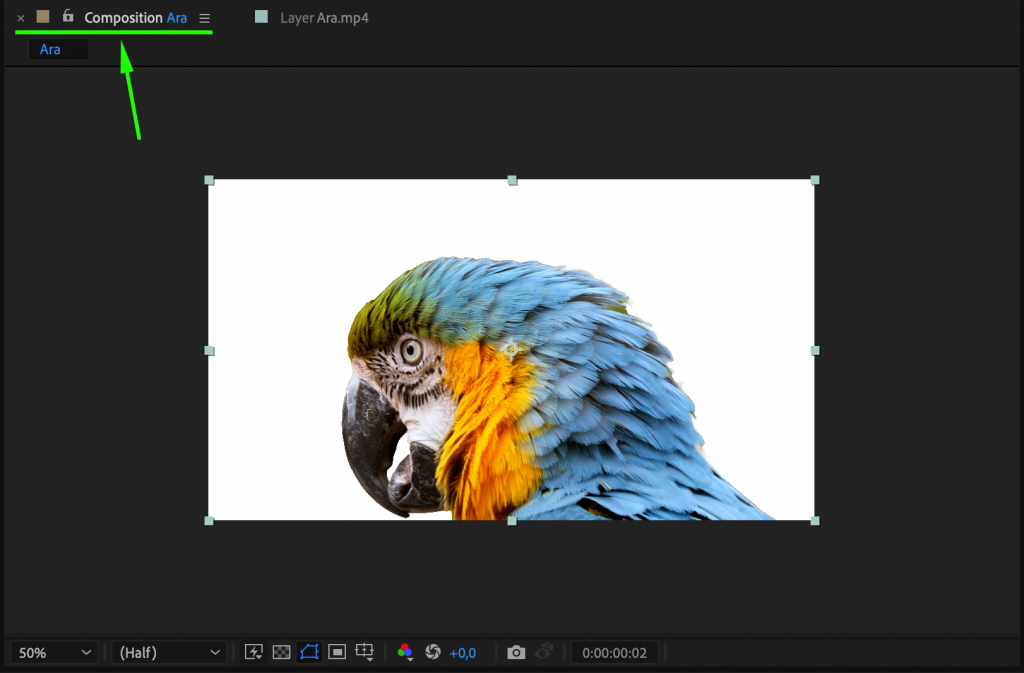The height and width of the screenshot is (673, 1024).
Task: Open the resolution dropdown showing Half
Action: click(168, 652)
